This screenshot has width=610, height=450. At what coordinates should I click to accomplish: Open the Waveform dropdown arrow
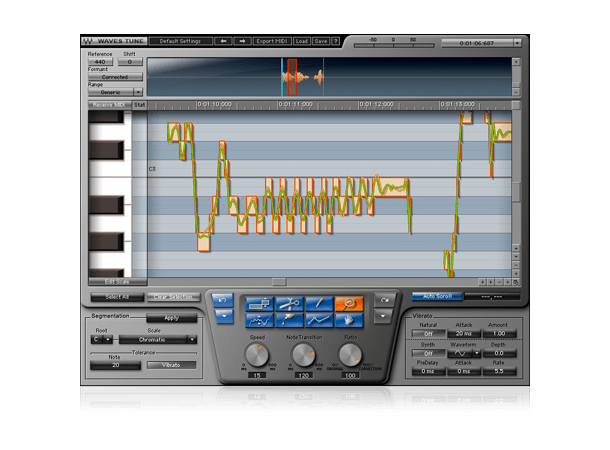click(x=477, y=353)
